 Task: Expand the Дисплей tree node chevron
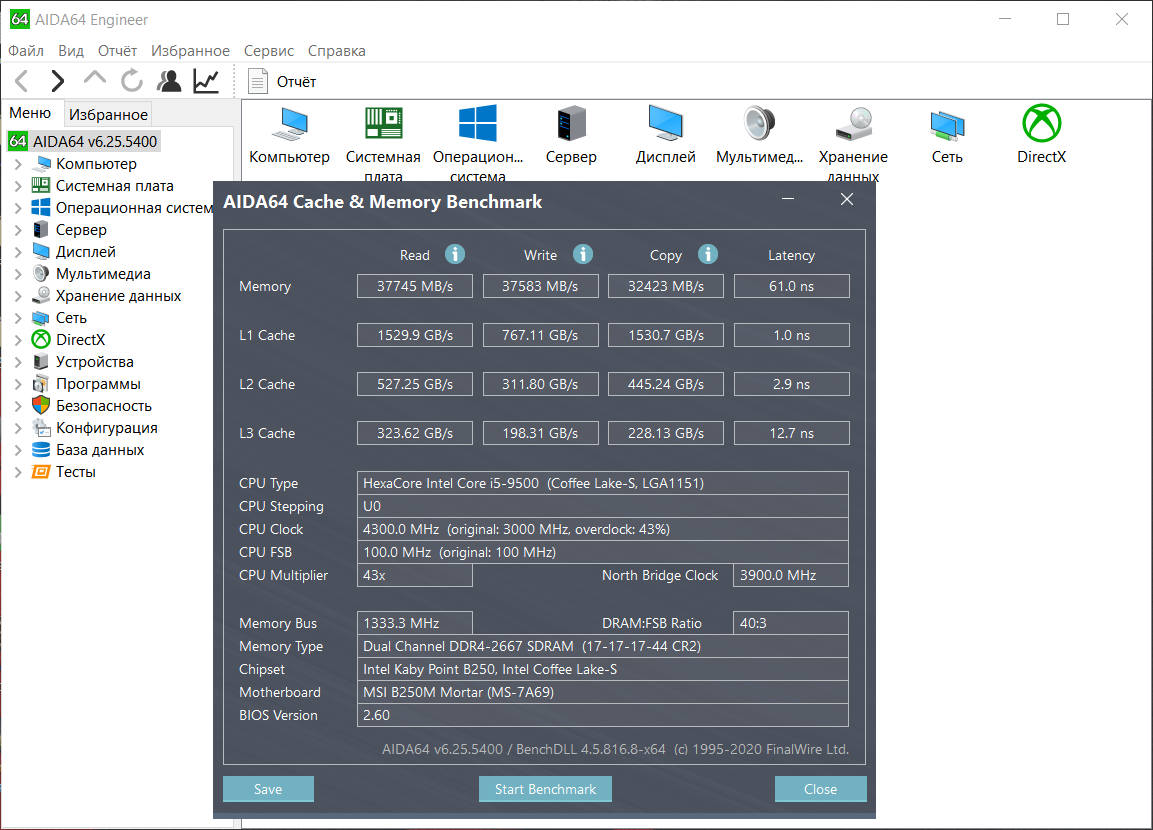[18, 252]
